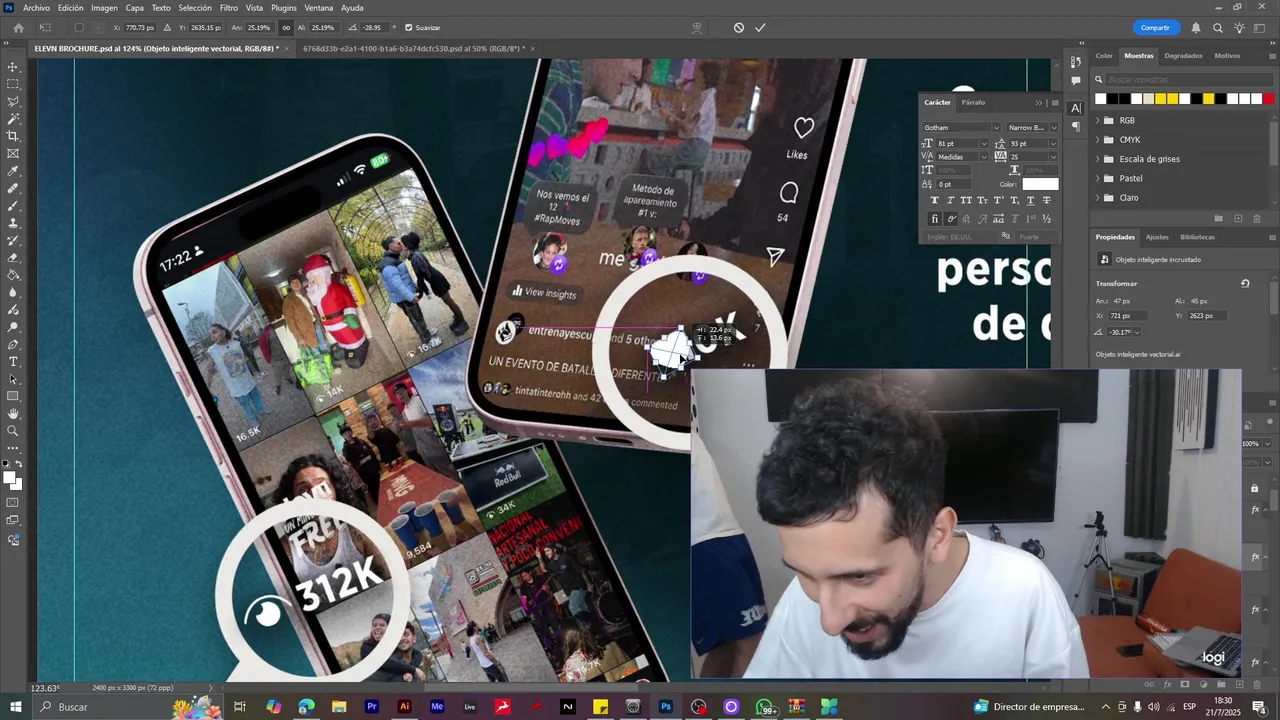Expand the Pastel swatch folder

pyautogui.click(x=1098, y=178)
